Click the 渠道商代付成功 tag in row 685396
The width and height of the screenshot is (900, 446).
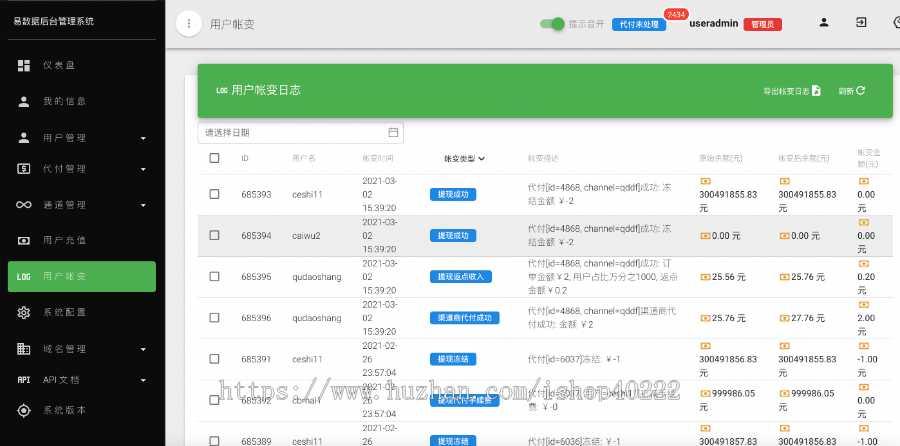pos(464,318)
